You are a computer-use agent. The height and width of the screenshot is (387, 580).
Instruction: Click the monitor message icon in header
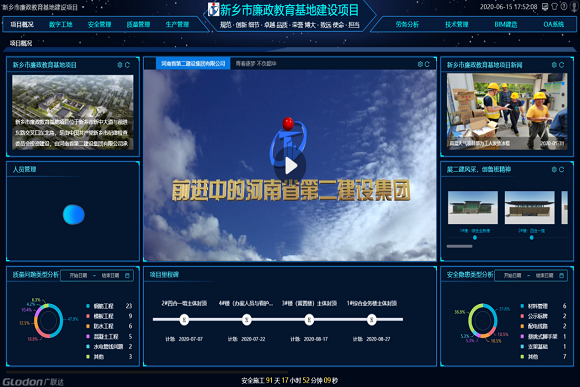click(x=545, y=7)
